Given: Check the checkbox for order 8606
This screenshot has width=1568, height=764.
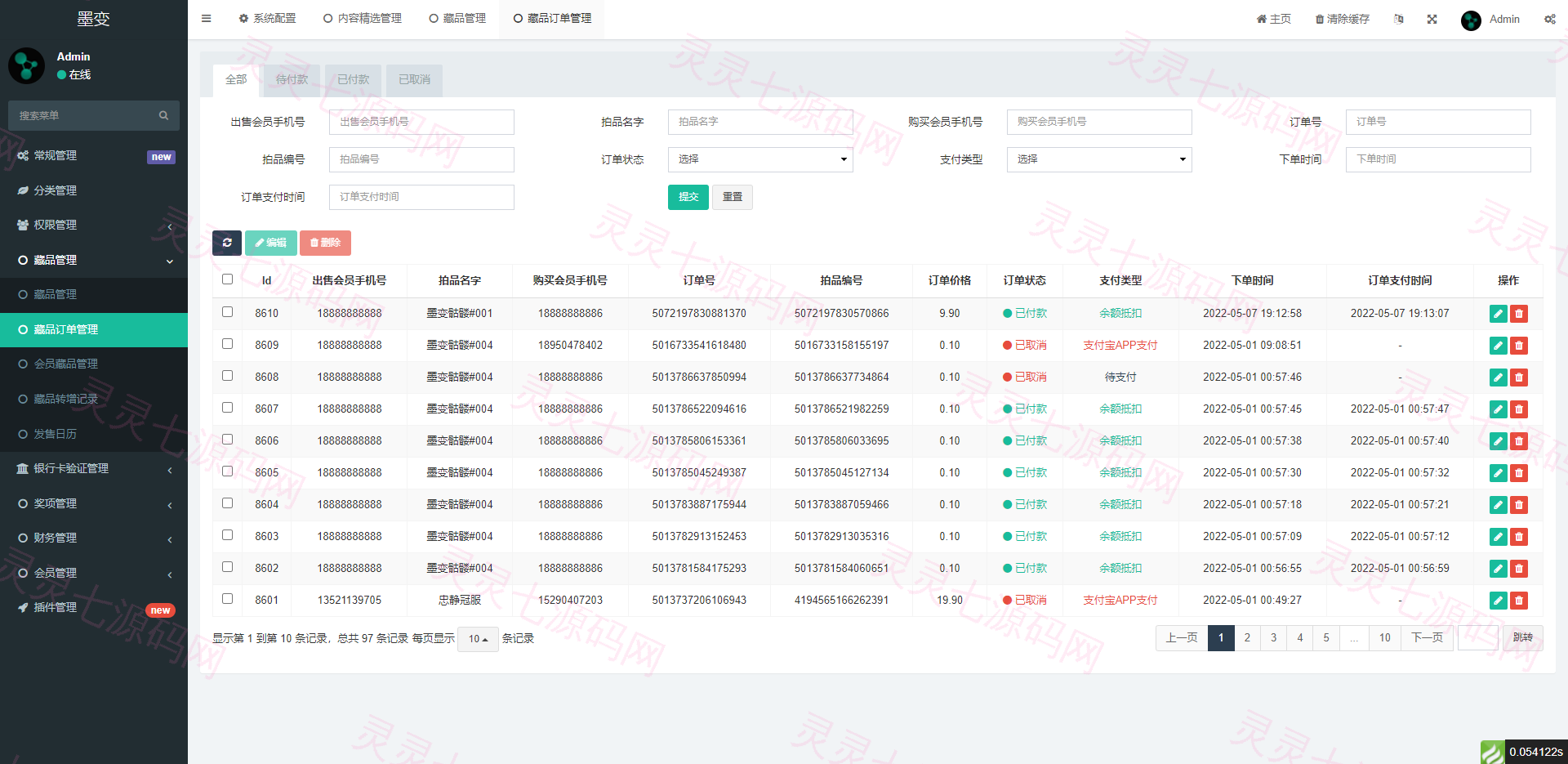Looking at the screenshot, I should [x=227, y=440].
